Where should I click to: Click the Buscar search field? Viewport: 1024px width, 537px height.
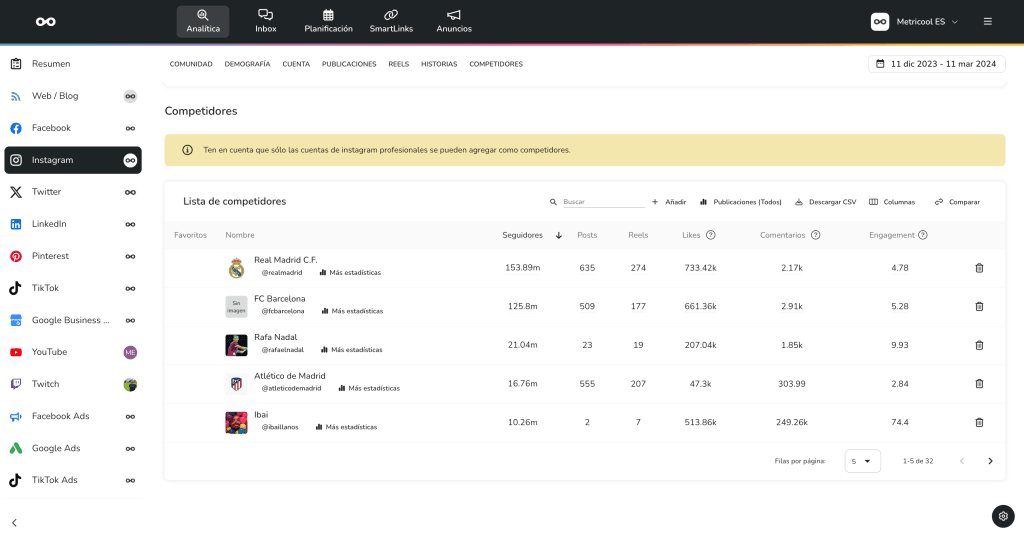(x=603, y=202)
